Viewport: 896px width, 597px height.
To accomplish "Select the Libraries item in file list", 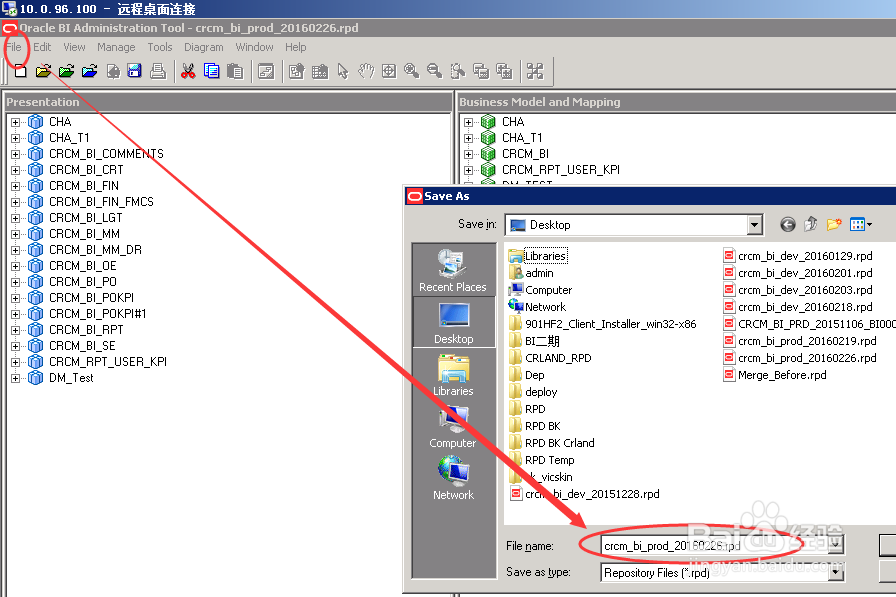I will pos(545,256).
